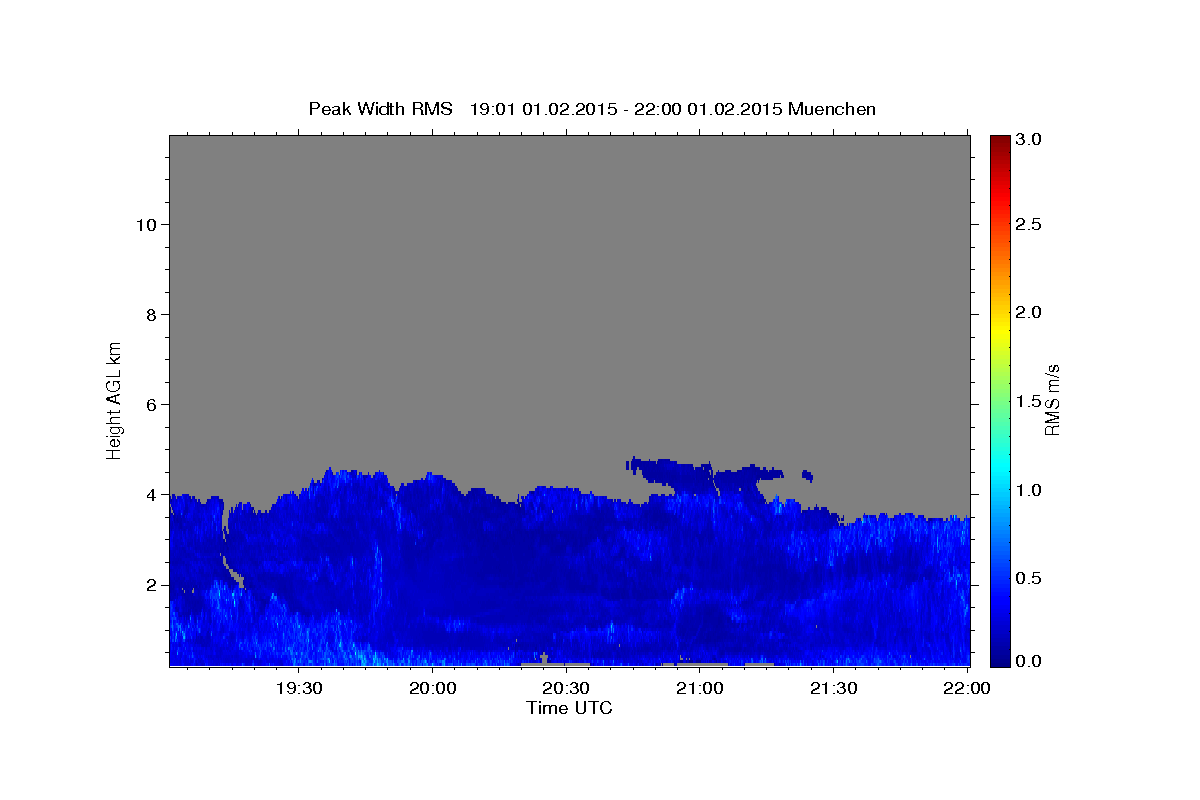Click the height tick label 10
Screen dimensions: 1200x800
tap(147, 225)
